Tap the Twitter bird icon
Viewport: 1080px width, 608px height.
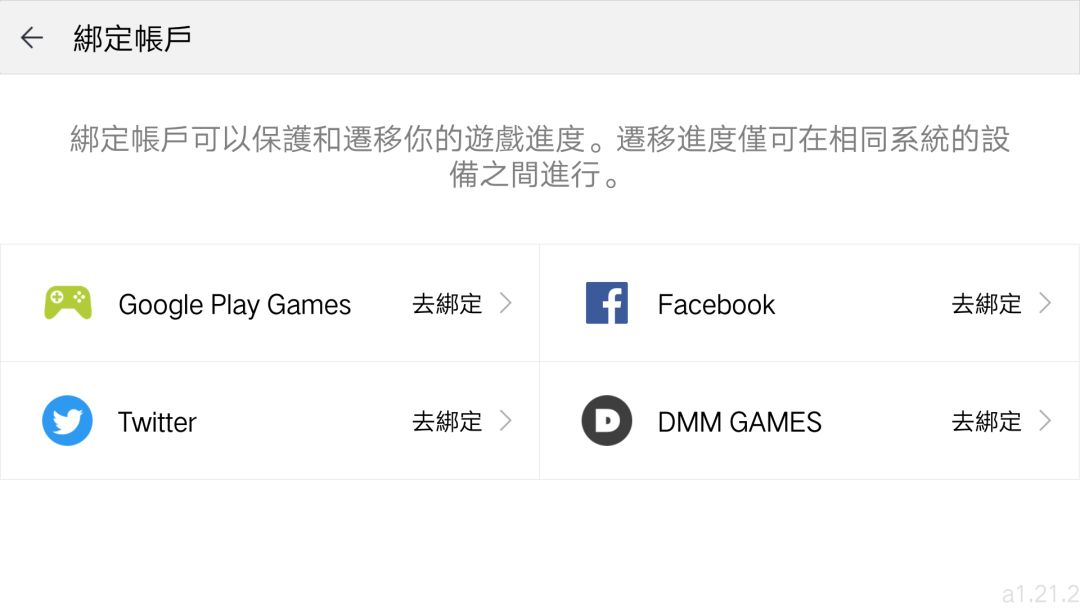[x=68, y=421]
